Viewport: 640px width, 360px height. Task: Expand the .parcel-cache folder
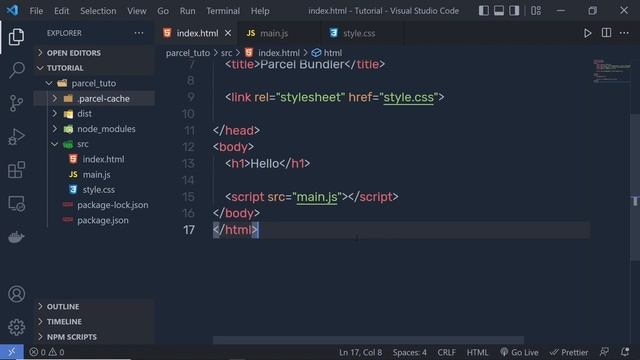94,98
